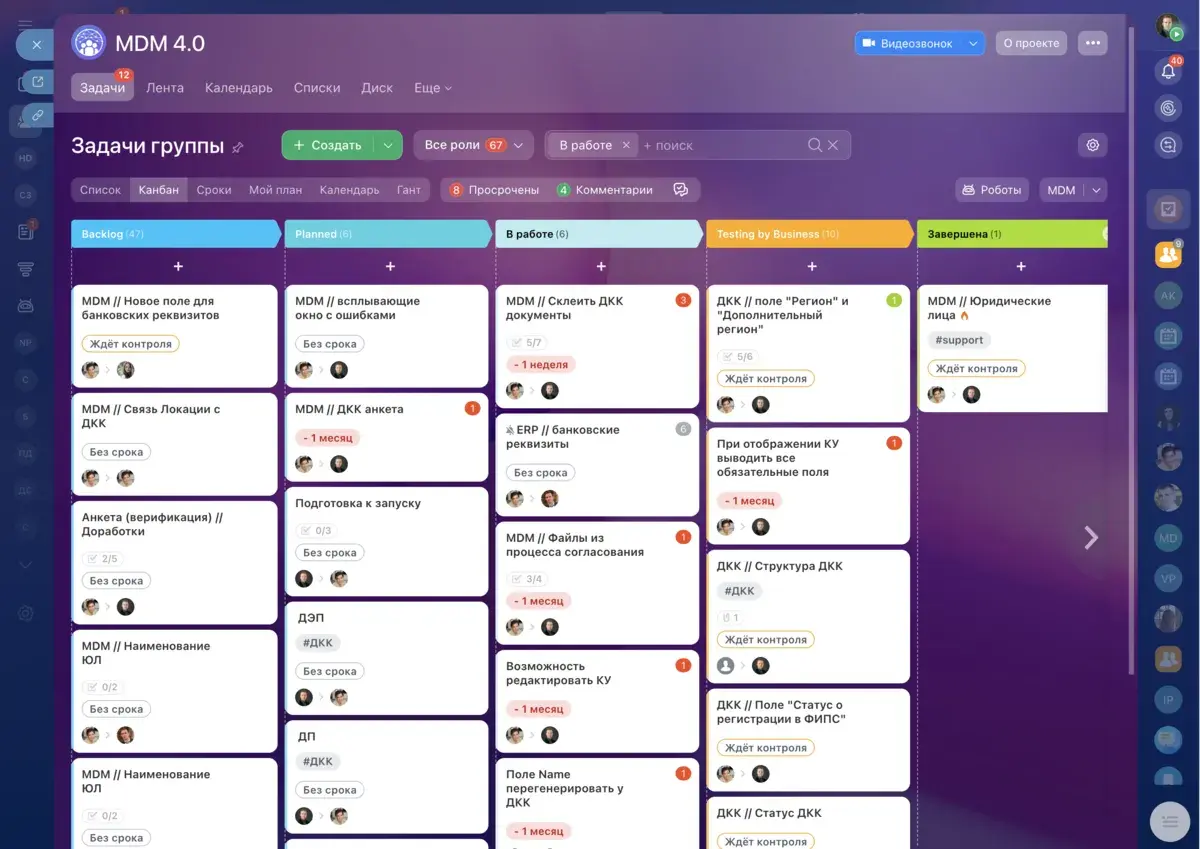This screenshot has width=1200, height=849.
Task: Add a card to Backlog column
Action: (x=178, y=266)
